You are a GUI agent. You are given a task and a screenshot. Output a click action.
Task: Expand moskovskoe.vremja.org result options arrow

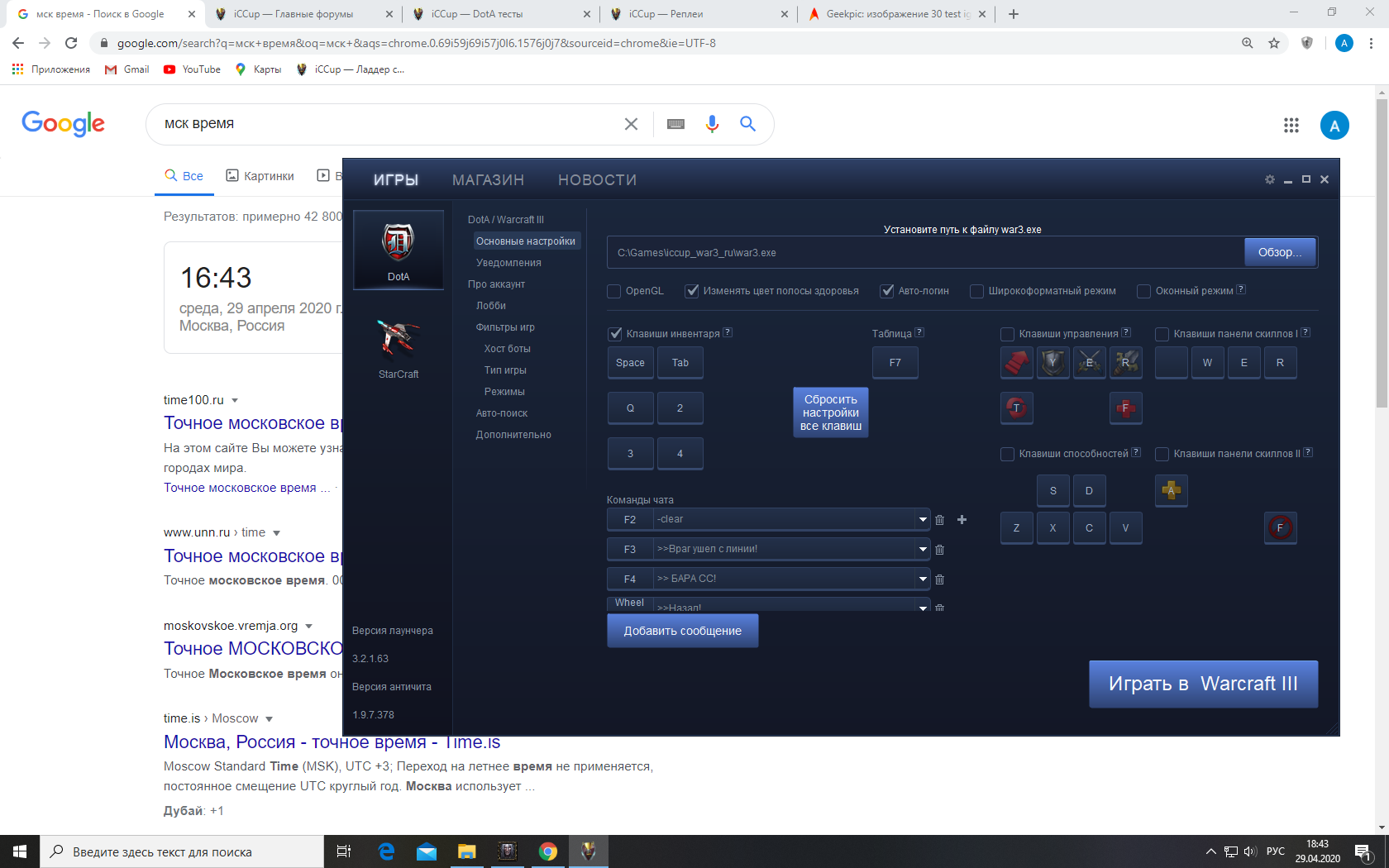pyautogui.click(x=309, y=627)
